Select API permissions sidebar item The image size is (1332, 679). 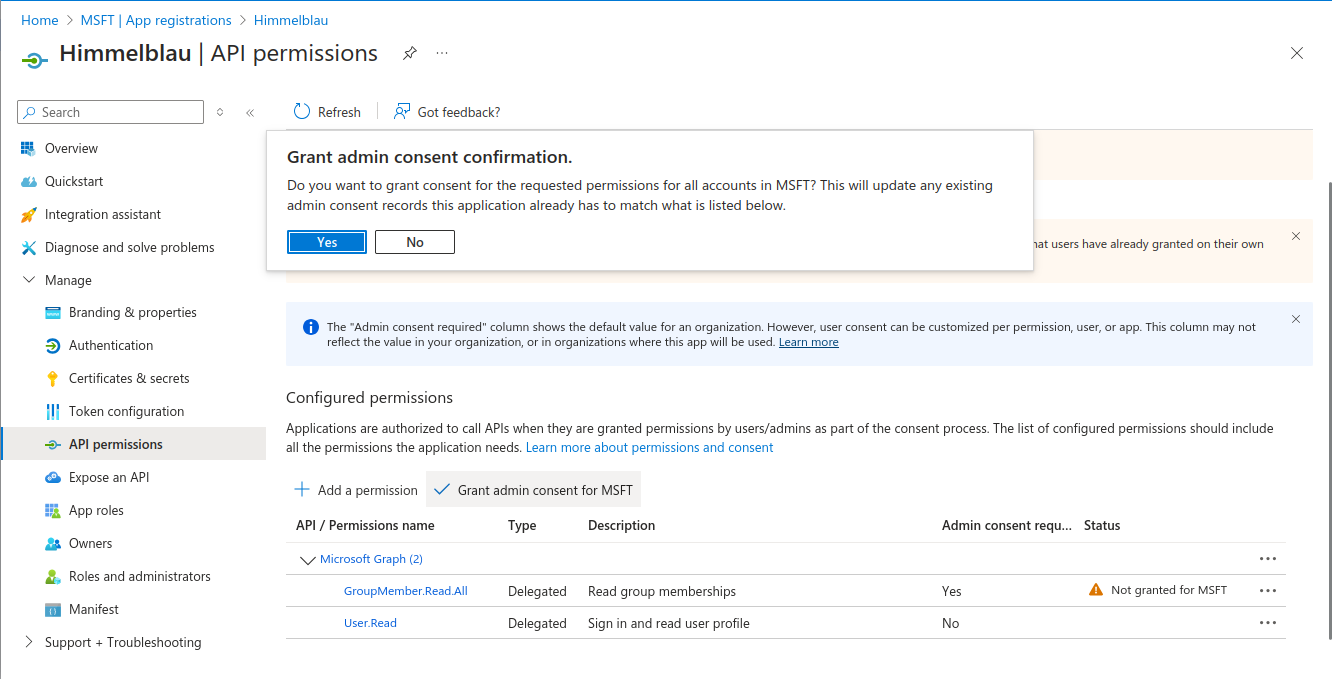coord(133,444)
